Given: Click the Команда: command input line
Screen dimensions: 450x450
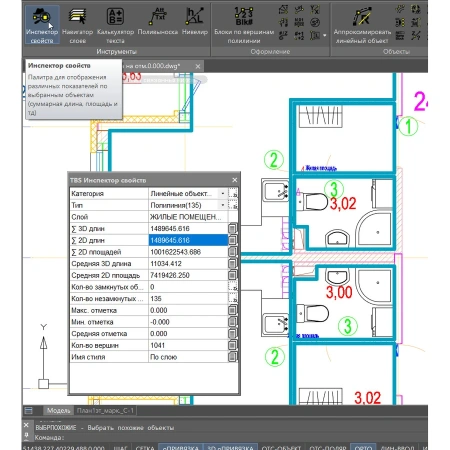Looking at the screenshot, I should [x=230, y=437].
